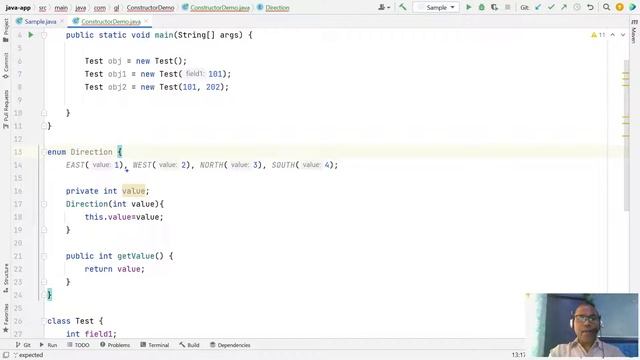This screenshot has width=640, height=360.
Task: Push commits with Git arrow icon
Action: tap(564, 7)
